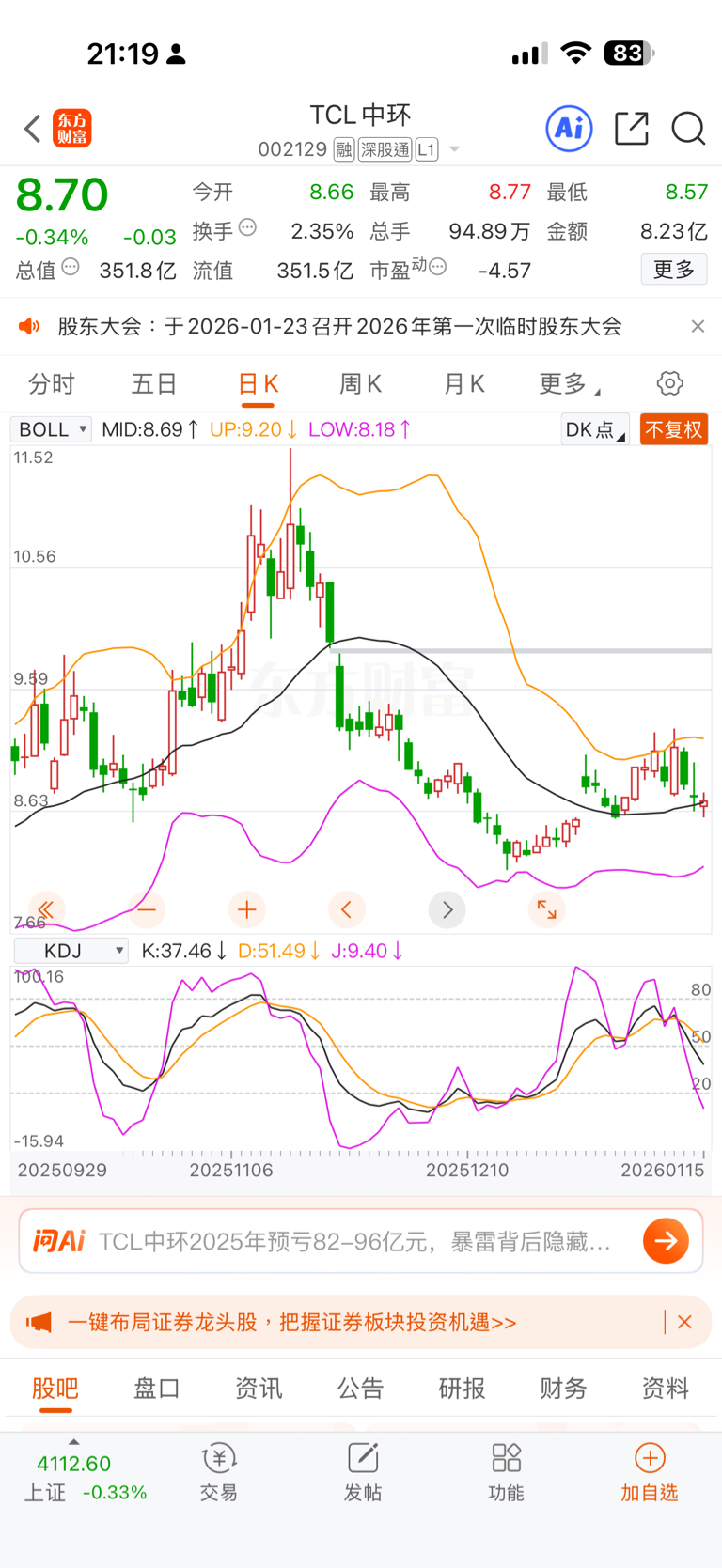Move chart right with right arrow

pyautogui.click(x=447, y=909)
